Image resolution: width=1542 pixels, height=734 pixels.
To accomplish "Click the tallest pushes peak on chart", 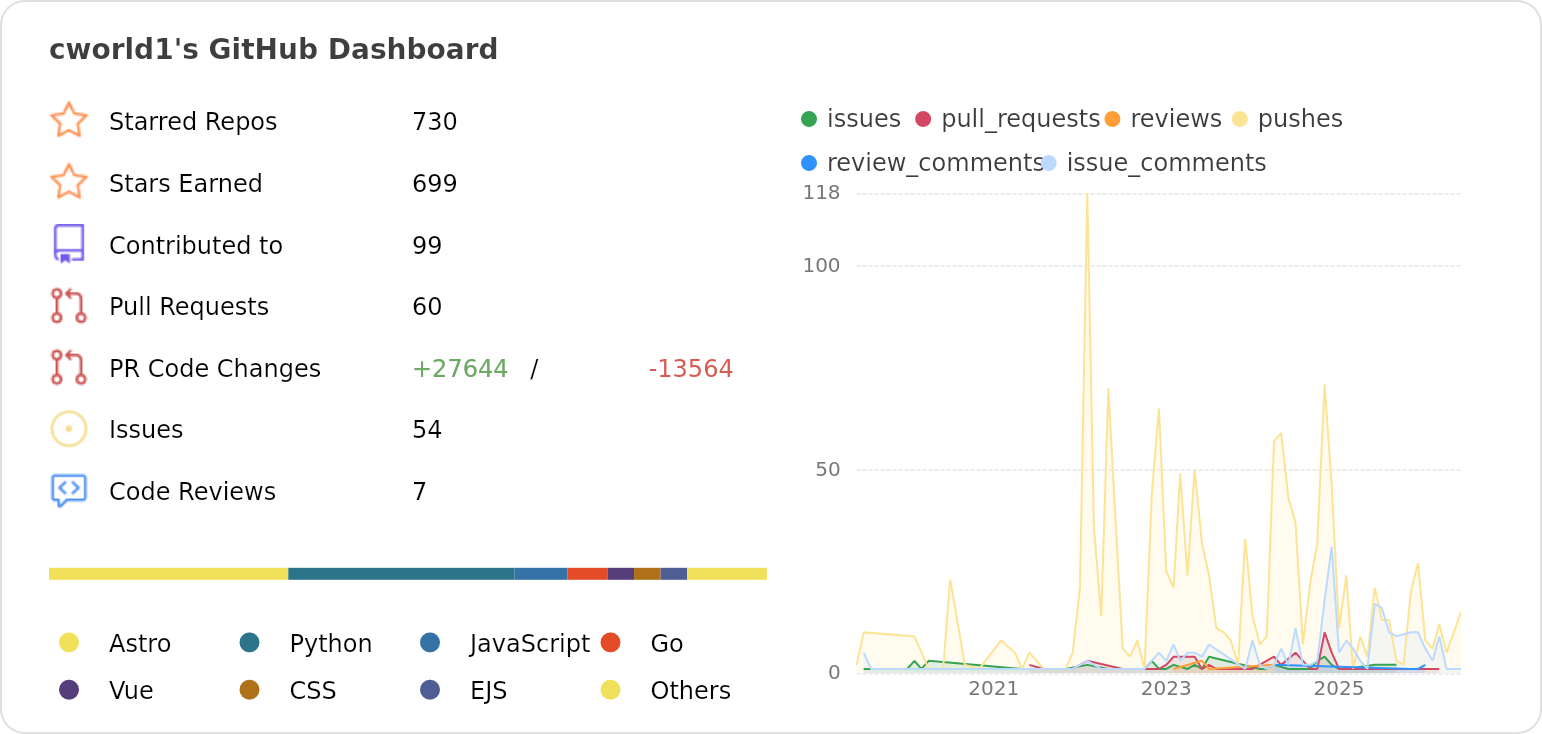I will pos(1087,196).
